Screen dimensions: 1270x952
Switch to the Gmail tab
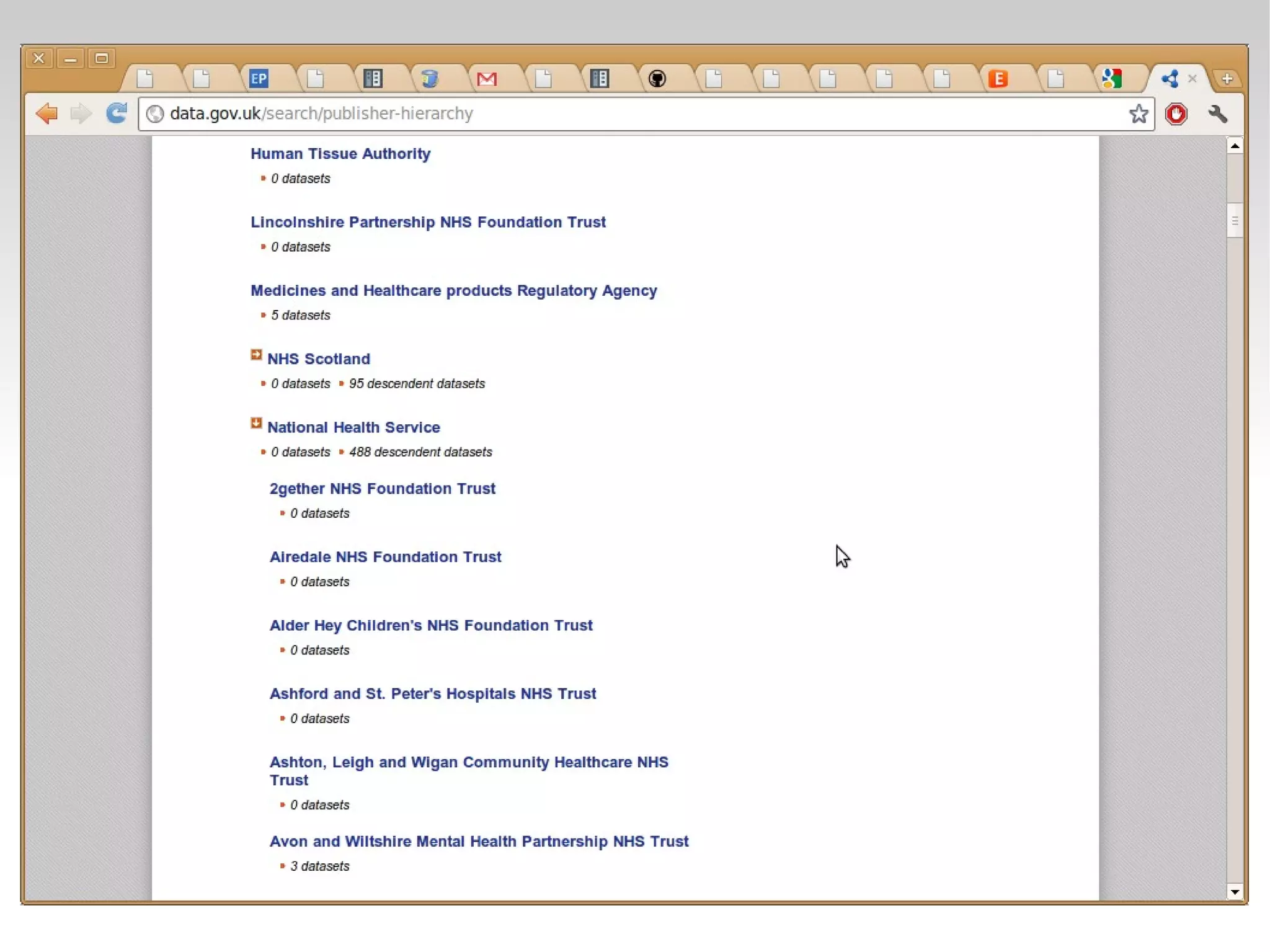tap(487, 79)
